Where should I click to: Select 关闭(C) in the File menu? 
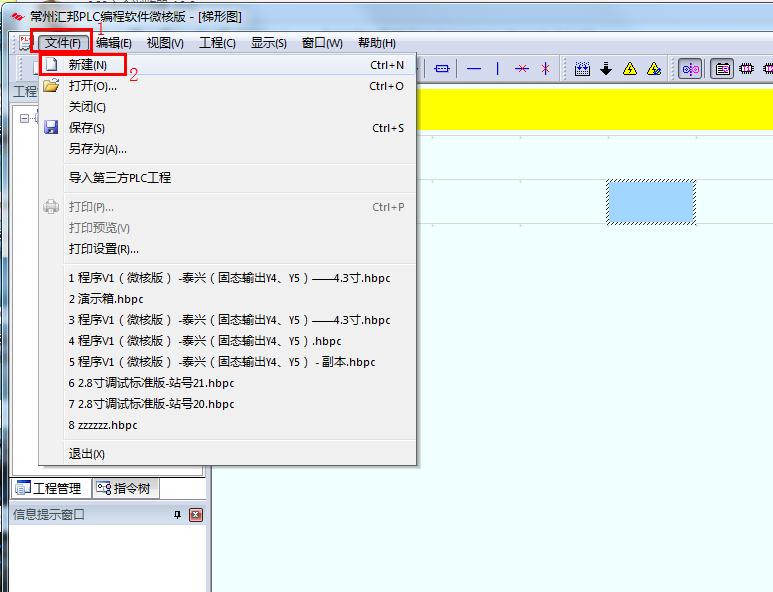click(x=228, y=107)
